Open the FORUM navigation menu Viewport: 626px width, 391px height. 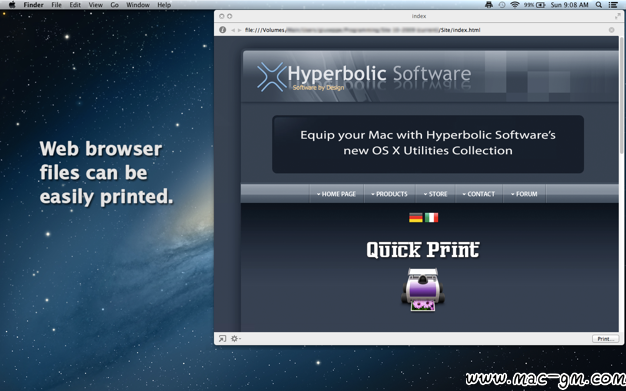pyautogui.click(x=524, y=194)
